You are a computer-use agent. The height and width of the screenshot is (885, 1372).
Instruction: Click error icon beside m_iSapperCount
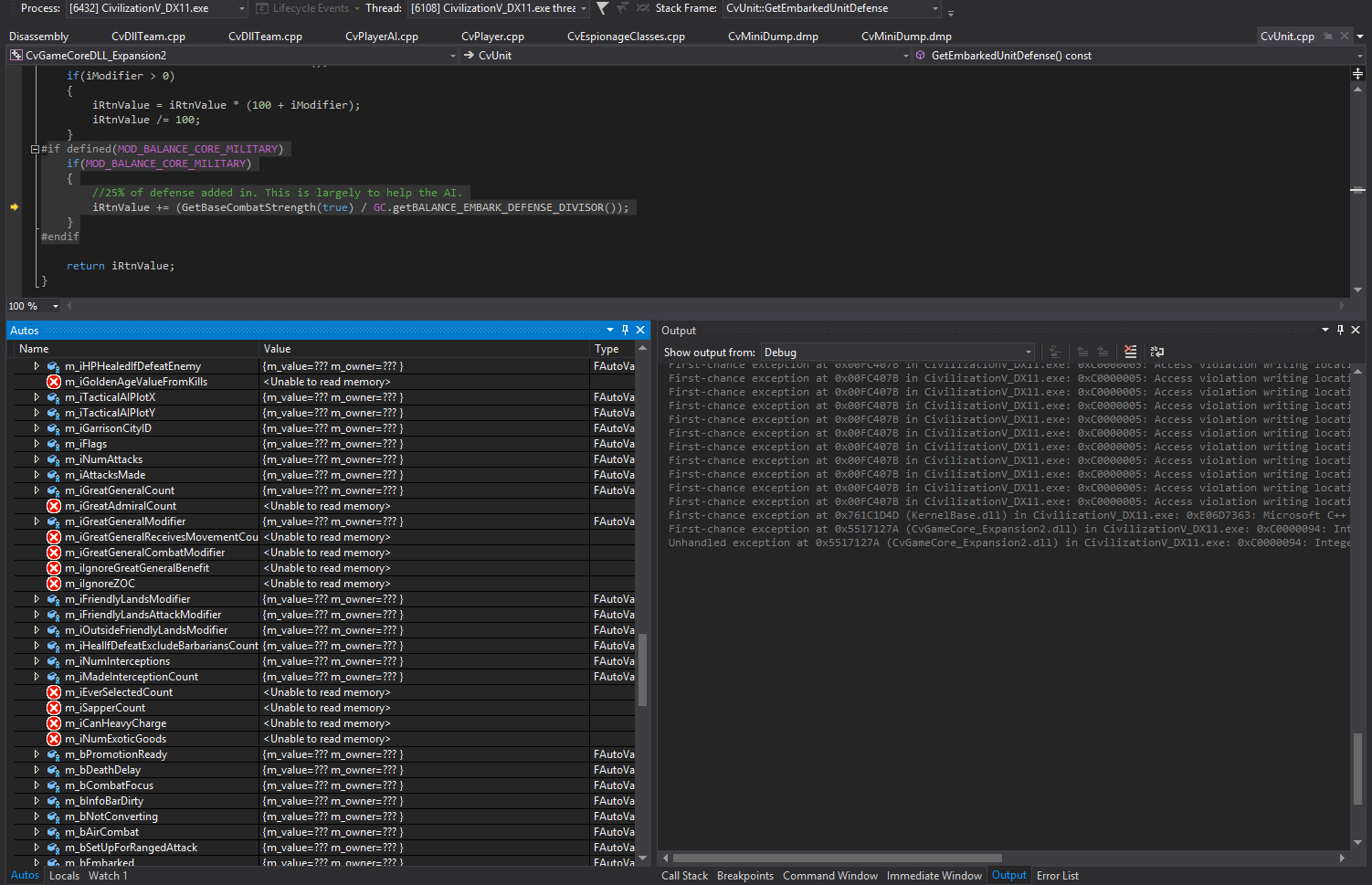click(54, 708)
